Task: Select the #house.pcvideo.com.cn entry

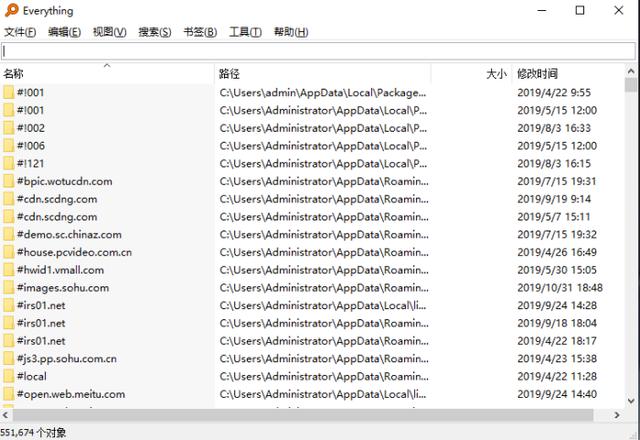Action: 74,252
